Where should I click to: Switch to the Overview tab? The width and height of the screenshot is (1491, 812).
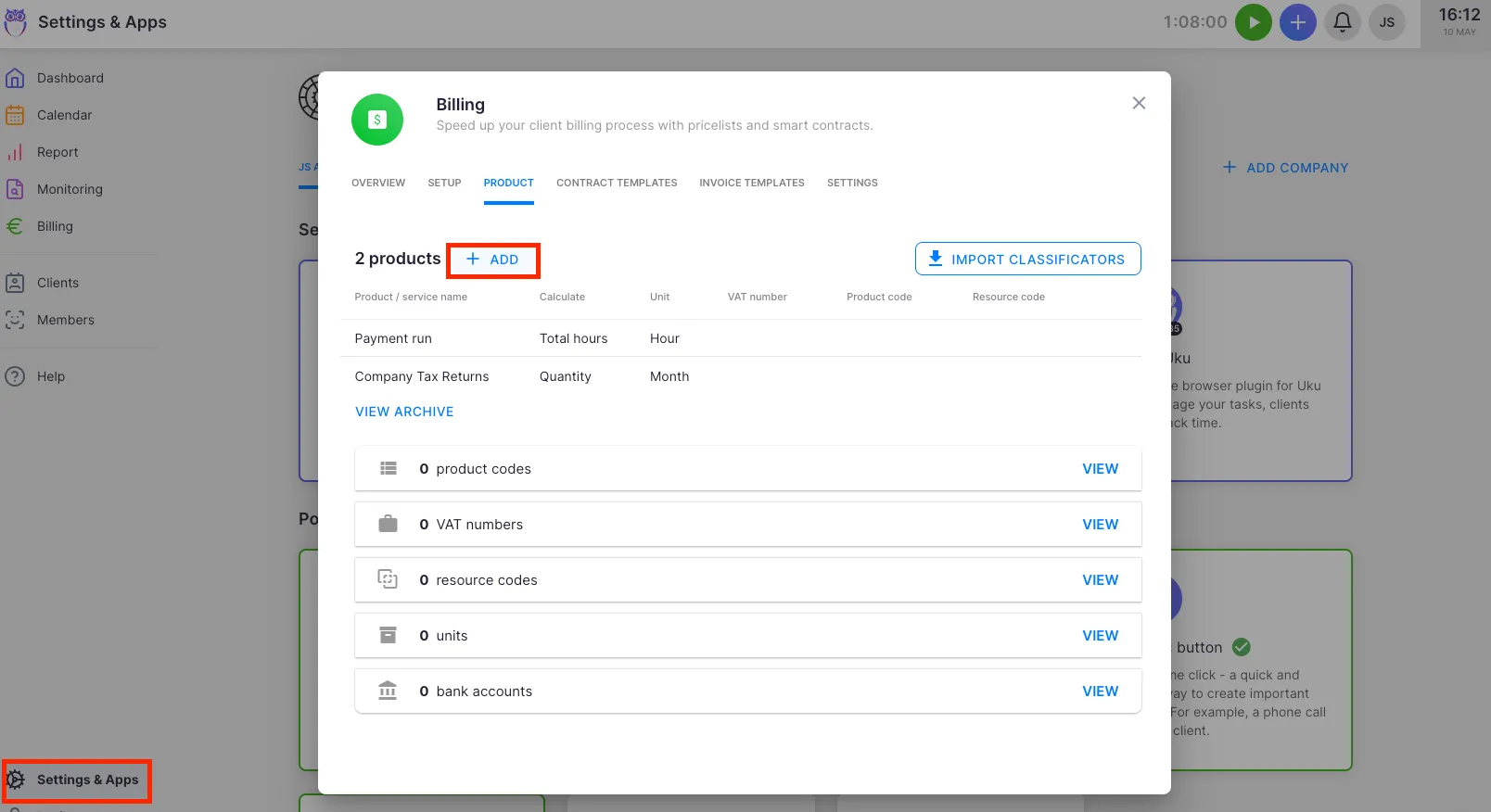(378, 183)
